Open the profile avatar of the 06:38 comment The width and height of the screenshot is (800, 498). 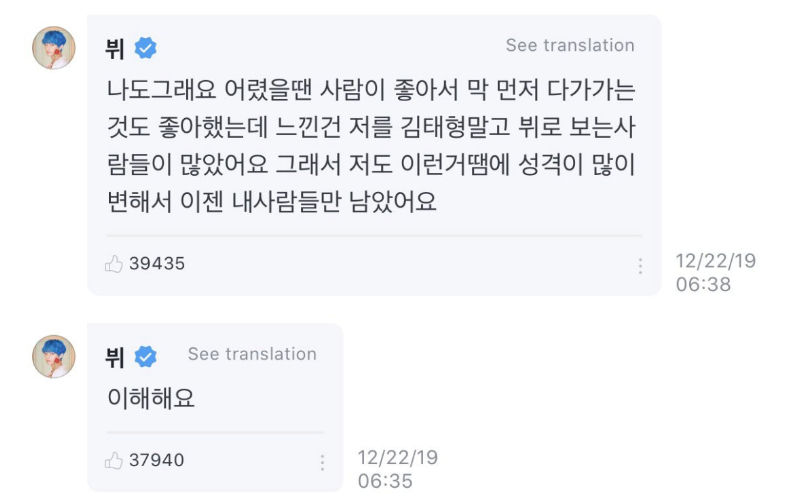pyautogui.click(x=54, y=48)
